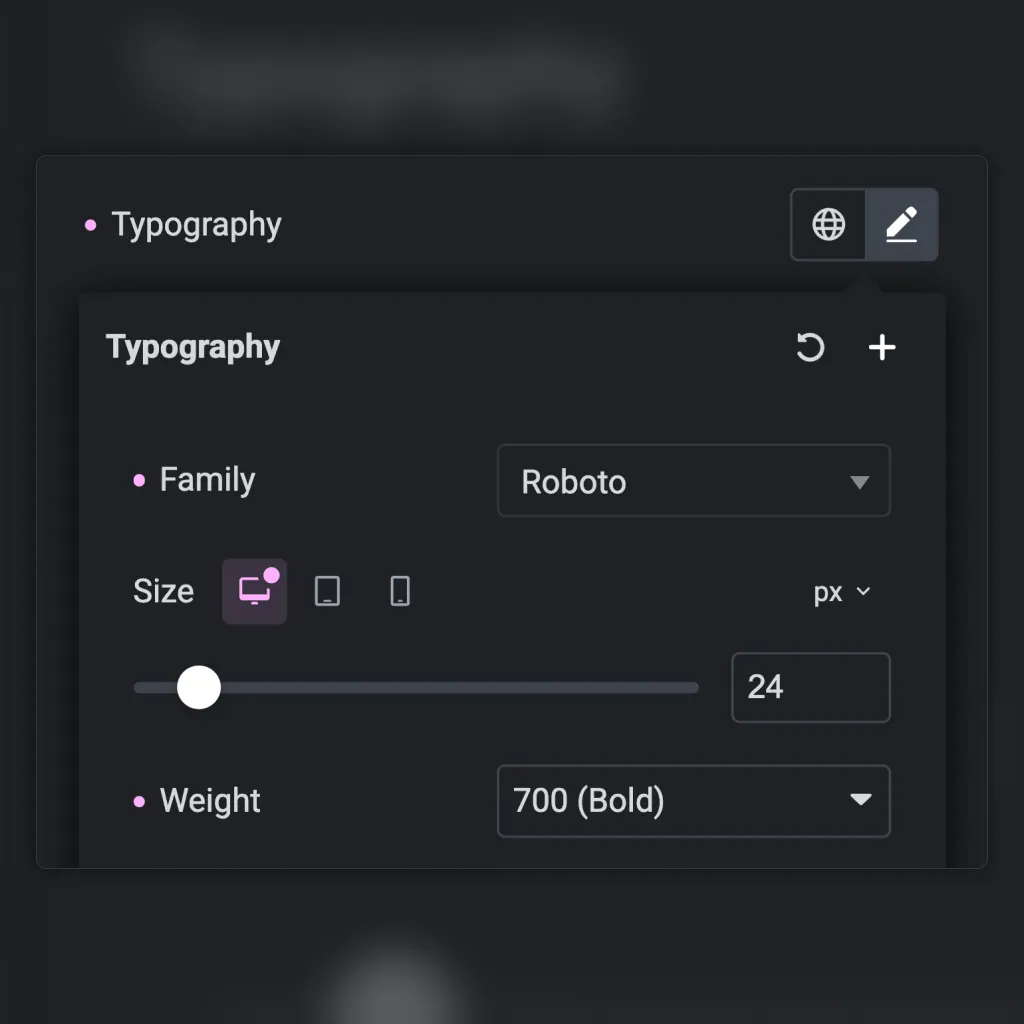Click the arrow on the Weight dropdown

[861, 799]
